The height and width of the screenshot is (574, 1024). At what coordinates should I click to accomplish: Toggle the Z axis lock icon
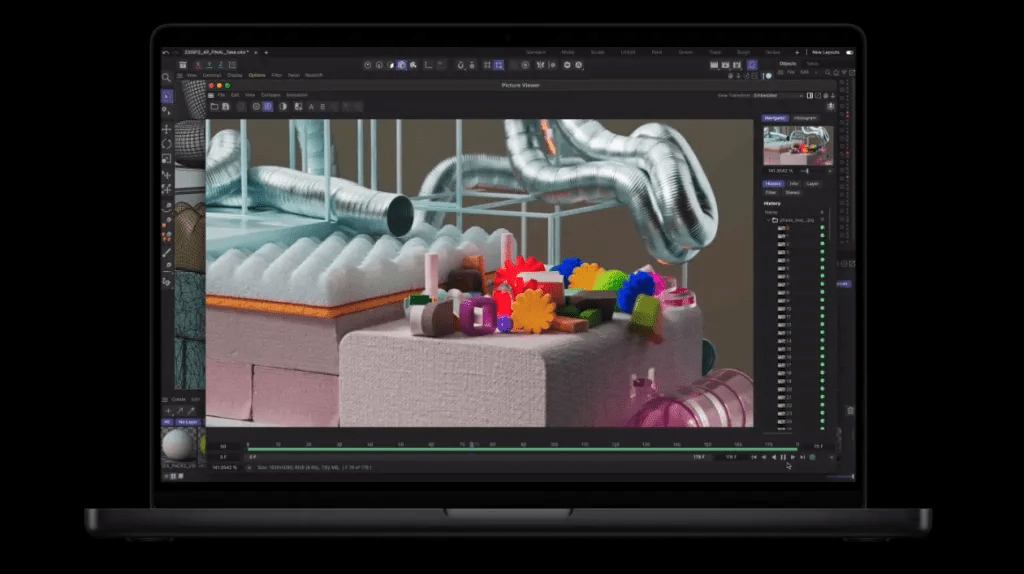[x=221, y=65]
